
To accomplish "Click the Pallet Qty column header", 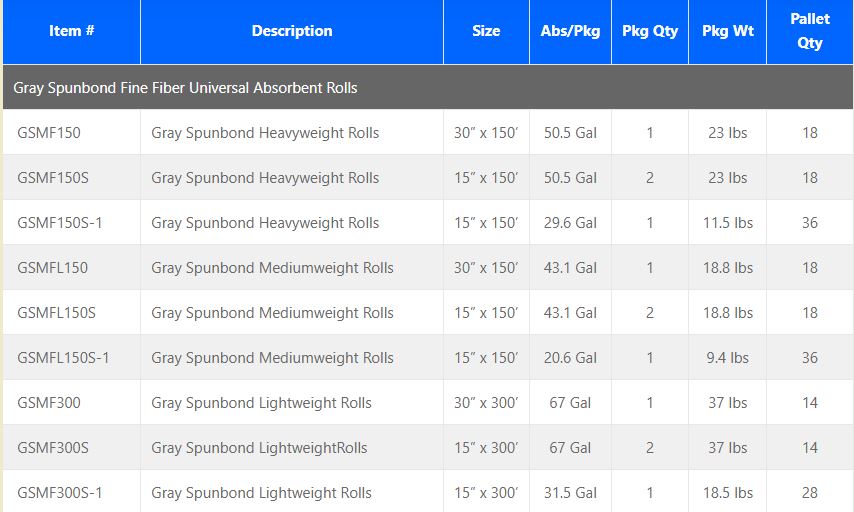I will click(810, 31).
